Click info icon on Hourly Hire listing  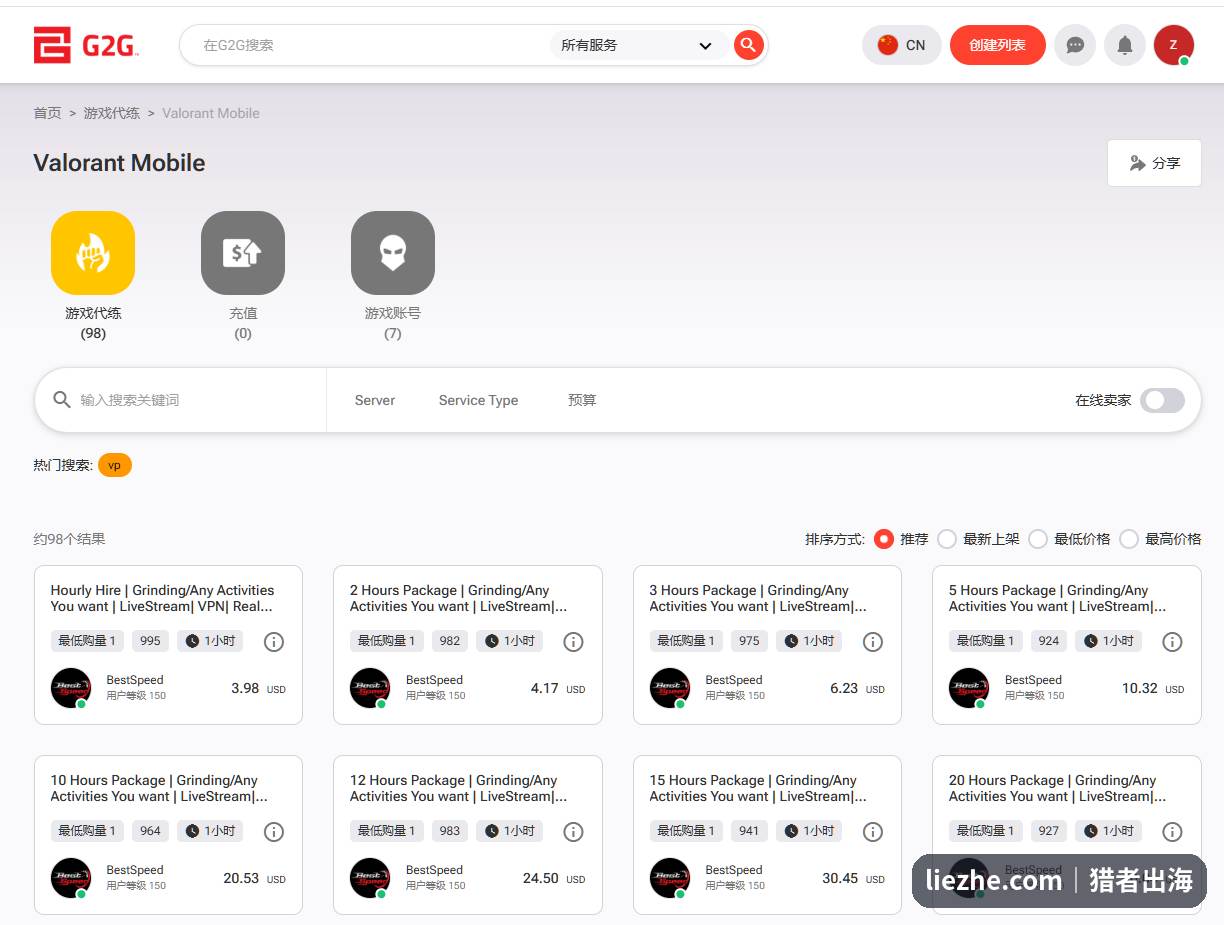tap(274, 642)
